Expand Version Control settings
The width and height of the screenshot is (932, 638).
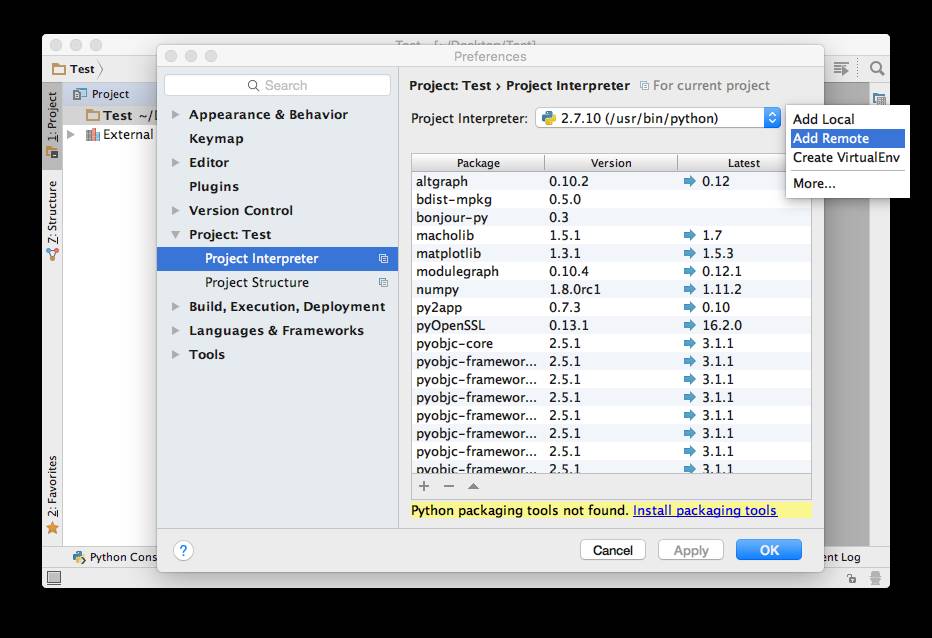(x=175, y=210)
